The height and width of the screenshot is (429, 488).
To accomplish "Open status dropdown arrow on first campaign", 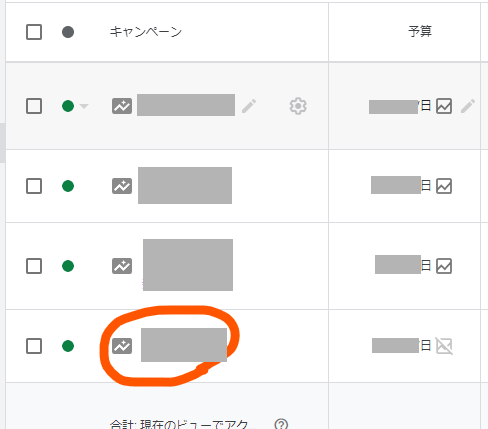I will click(x=84, y=106).
